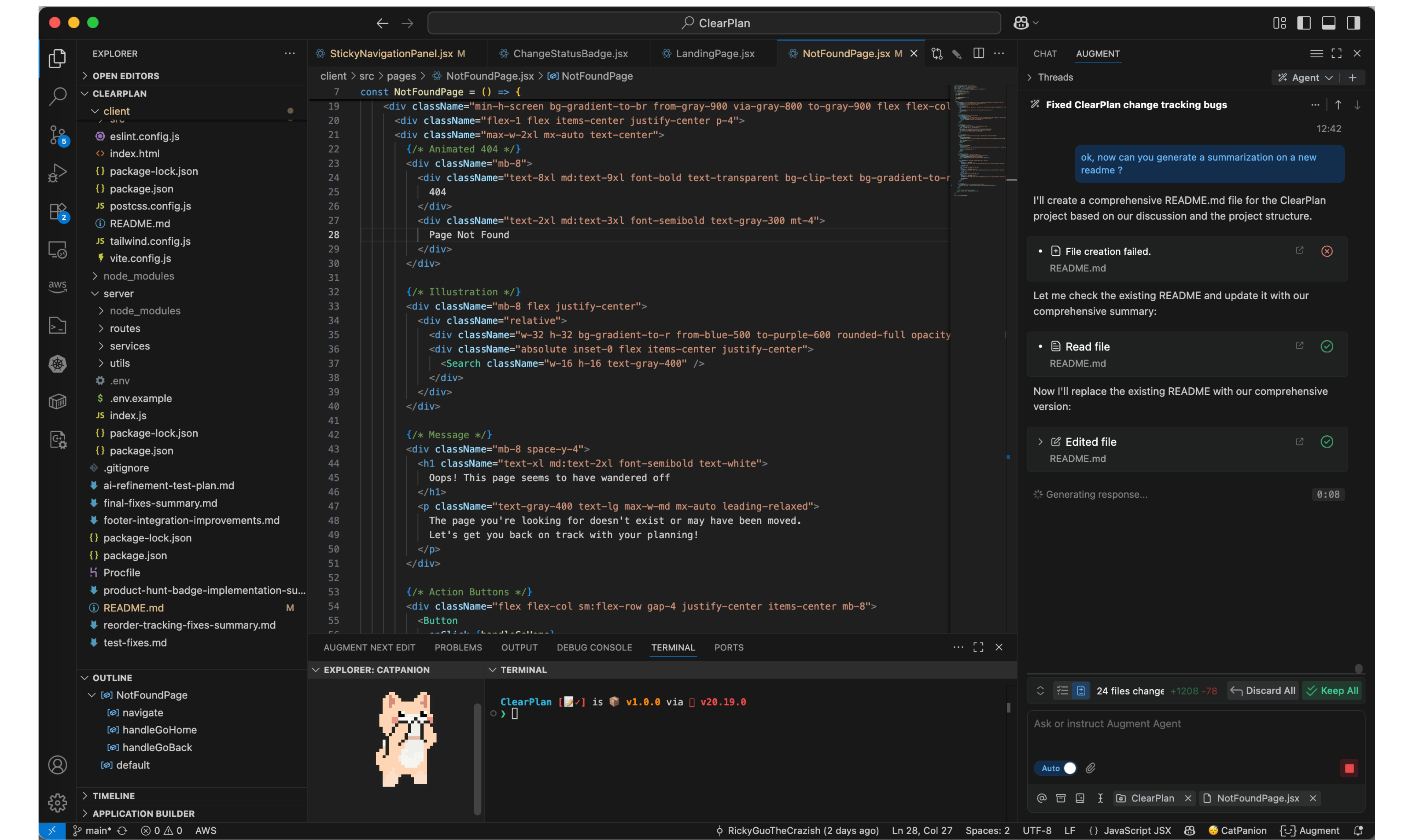Remove NotFoundPage.jsx context chip
This screenshot has height=840, width=1404.
pos(1313,798)
